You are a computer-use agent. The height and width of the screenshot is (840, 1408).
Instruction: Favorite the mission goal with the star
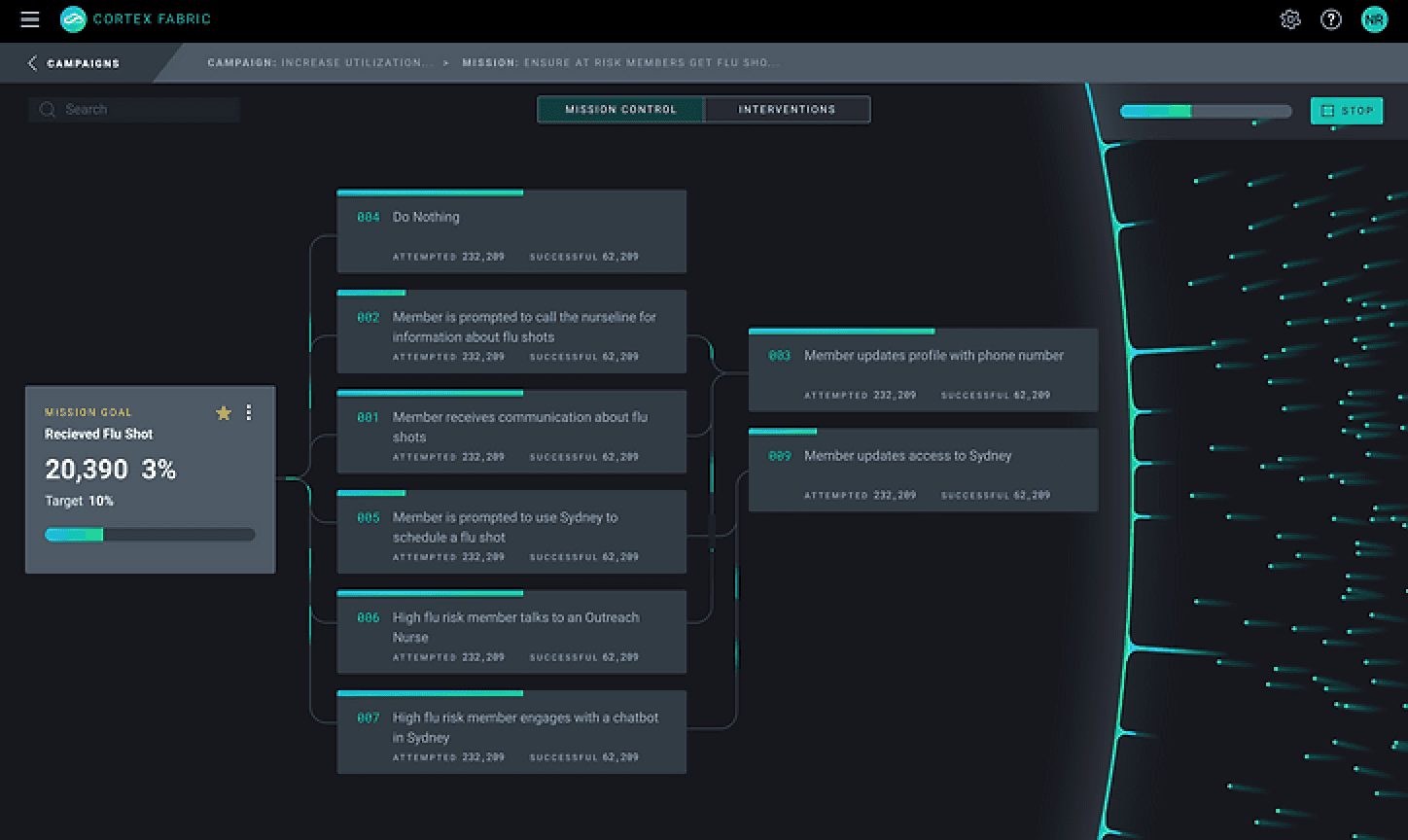224,413
